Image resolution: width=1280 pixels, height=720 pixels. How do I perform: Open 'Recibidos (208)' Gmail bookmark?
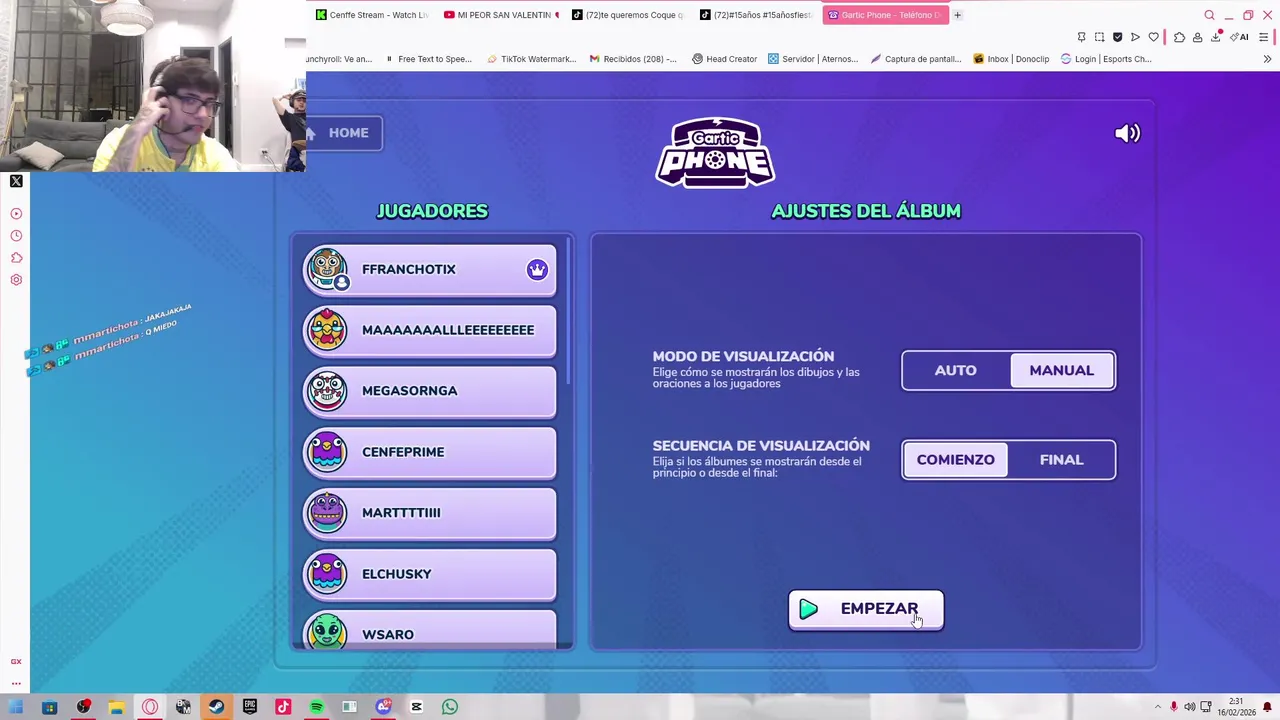point(633,59)
